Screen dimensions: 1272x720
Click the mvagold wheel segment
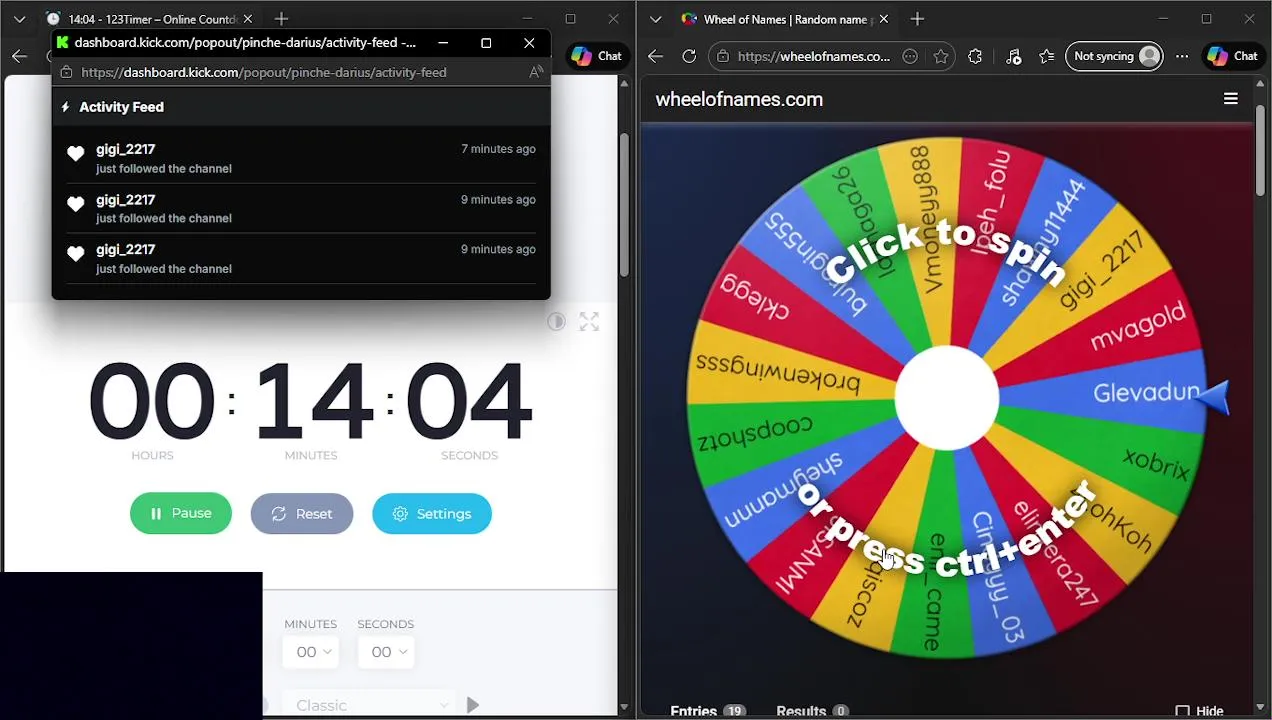coord(1138,326)
